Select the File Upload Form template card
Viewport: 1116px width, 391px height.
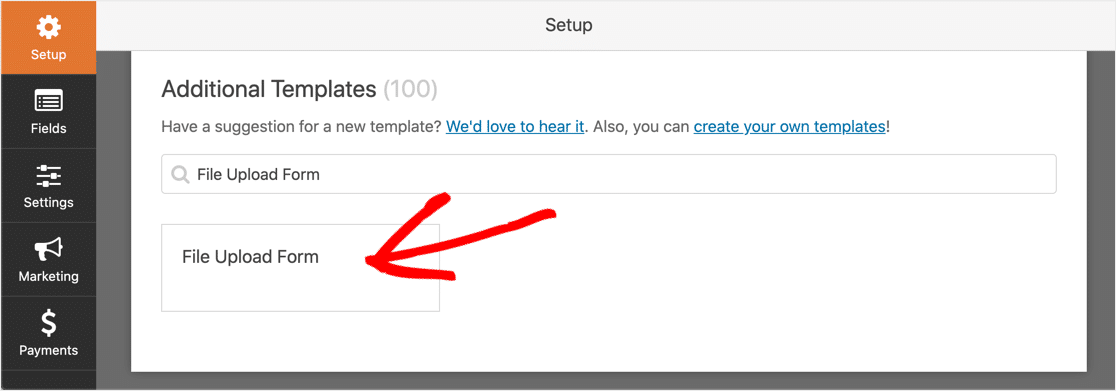300,268
